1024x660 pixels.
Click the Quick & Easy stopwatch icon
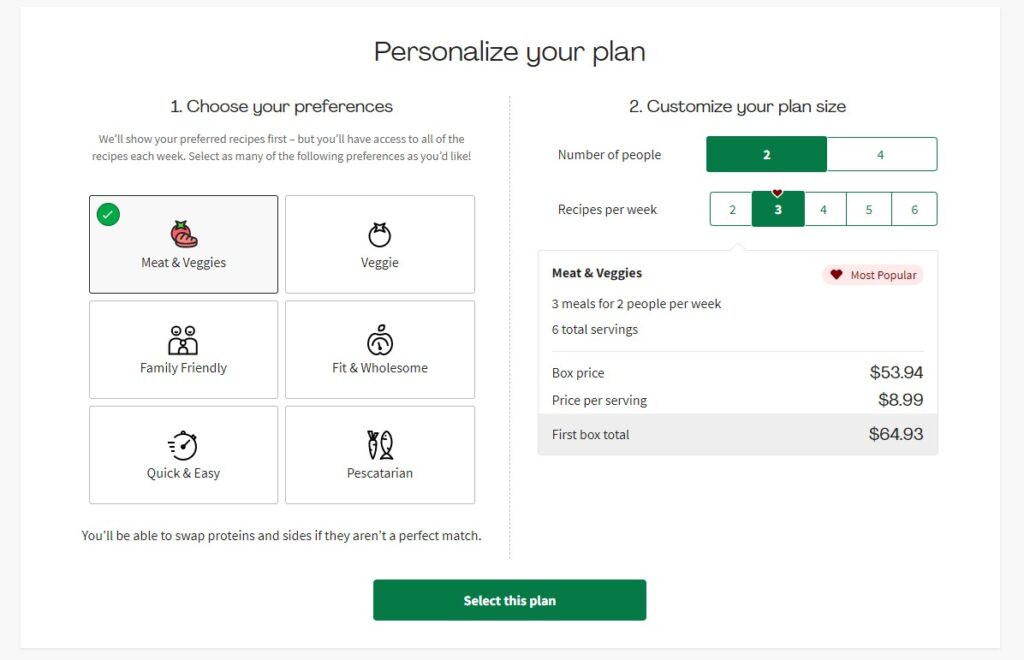coord(183,445)
